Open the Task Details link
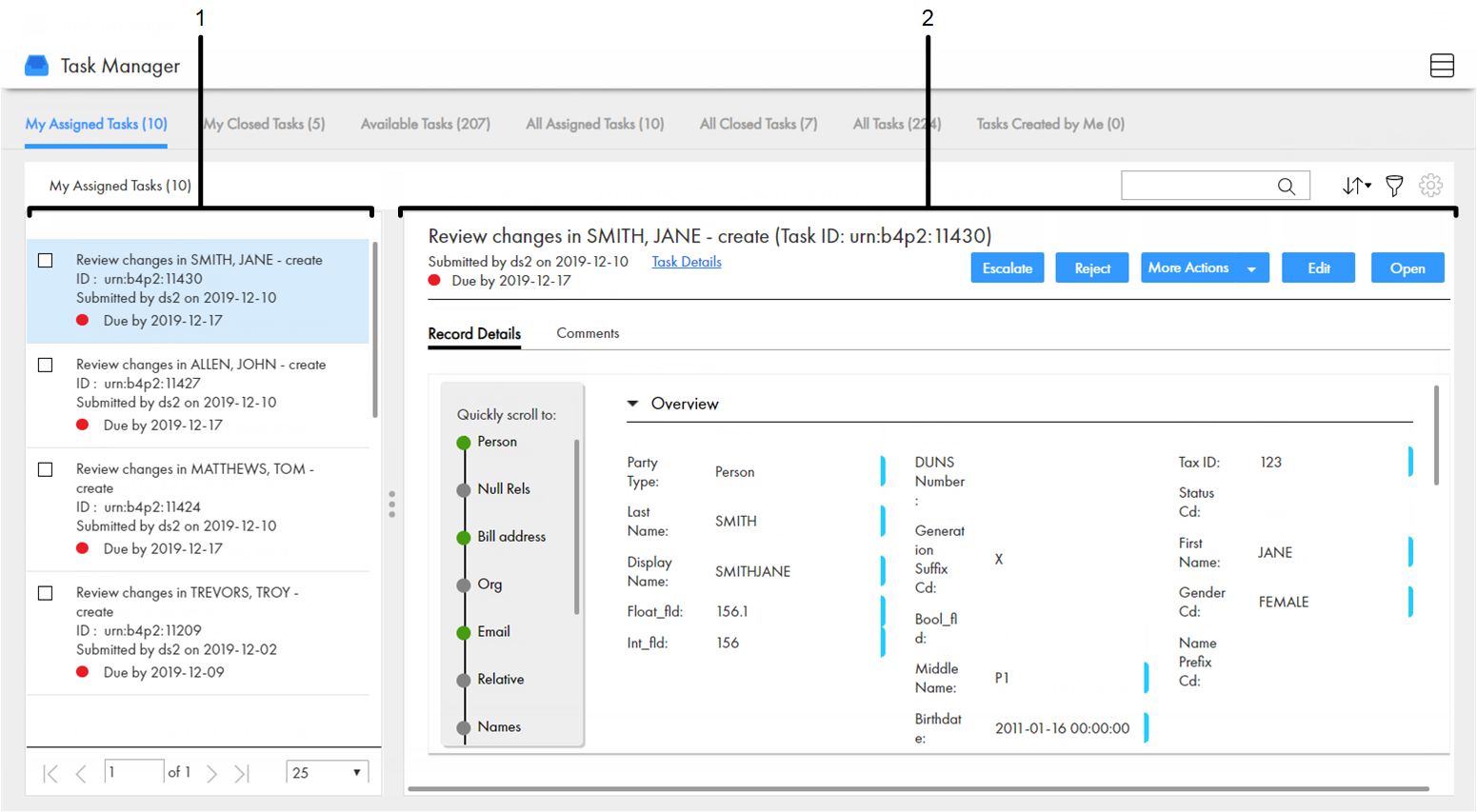This screenshot has width=1477, height=812. click(x=686, y=262)
